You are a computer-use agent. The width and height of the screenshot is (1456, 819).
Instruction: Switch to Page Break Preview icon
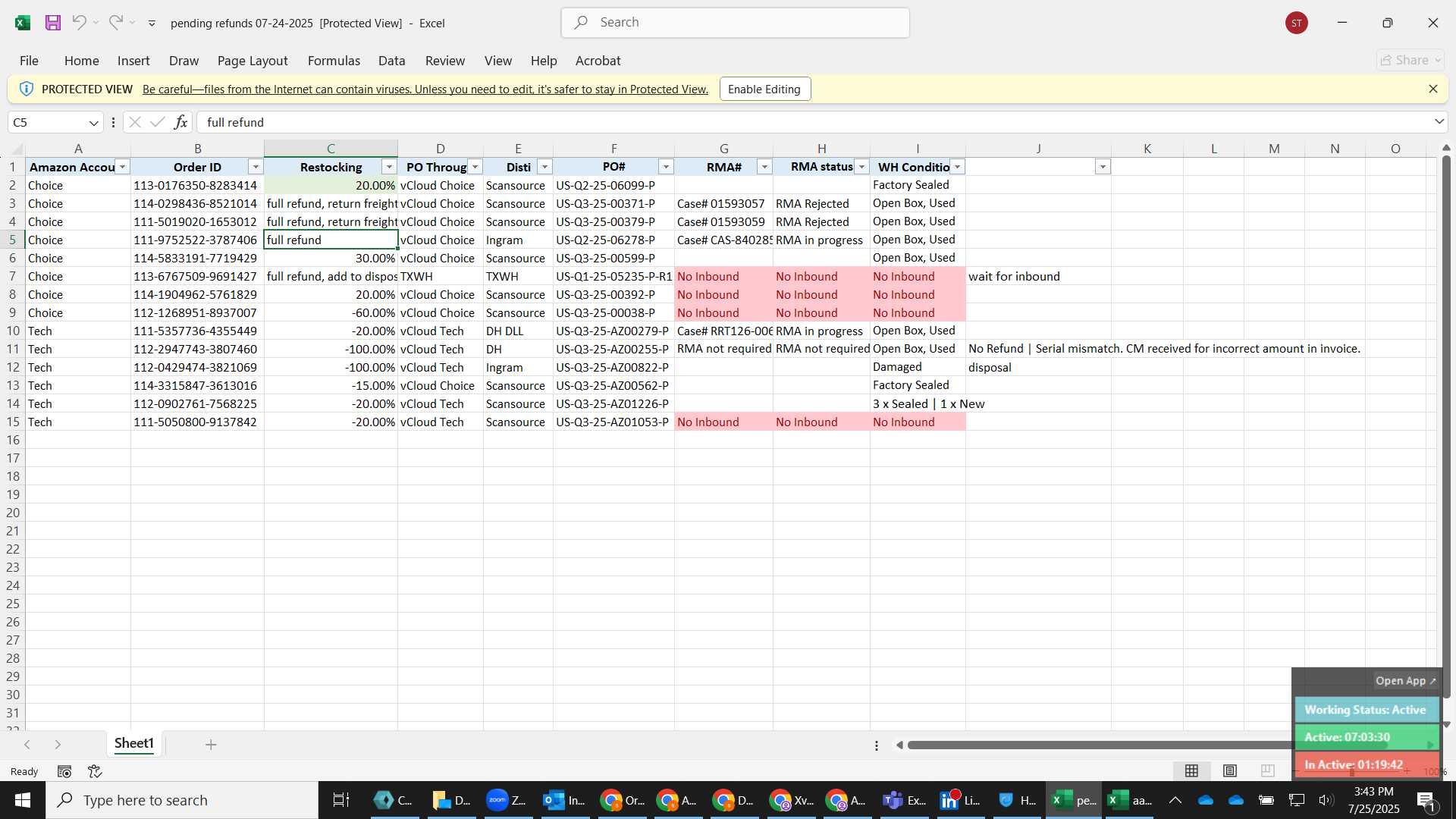pyautogui.click(x=1267, y=771)
